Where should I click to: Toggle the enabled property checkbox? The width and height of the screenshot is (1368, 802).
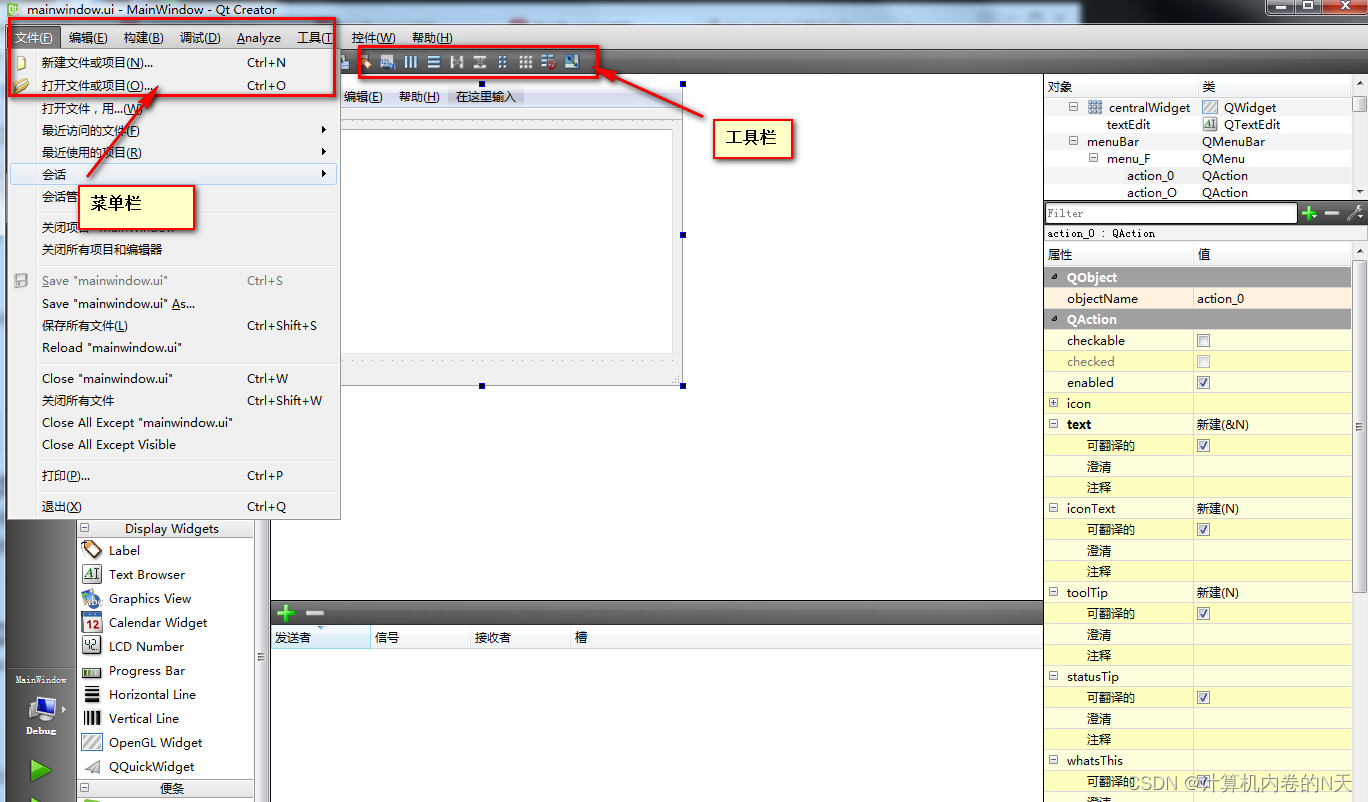click(1203, 383)
